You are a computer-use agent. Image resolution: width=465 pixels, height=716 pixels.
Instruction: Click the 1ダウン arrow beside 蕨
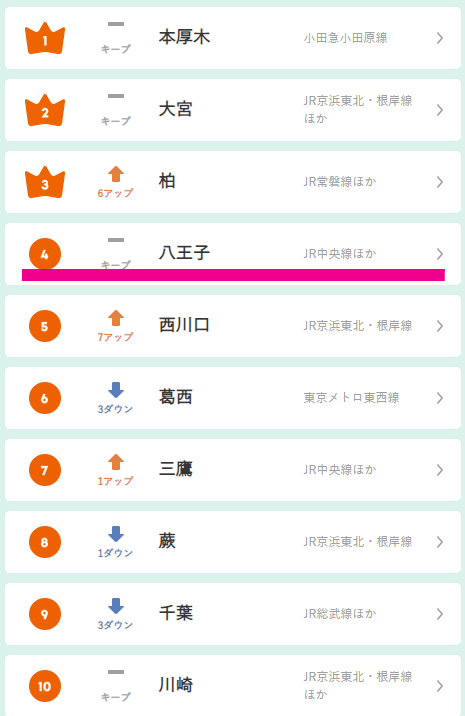[x=116, y=534]
